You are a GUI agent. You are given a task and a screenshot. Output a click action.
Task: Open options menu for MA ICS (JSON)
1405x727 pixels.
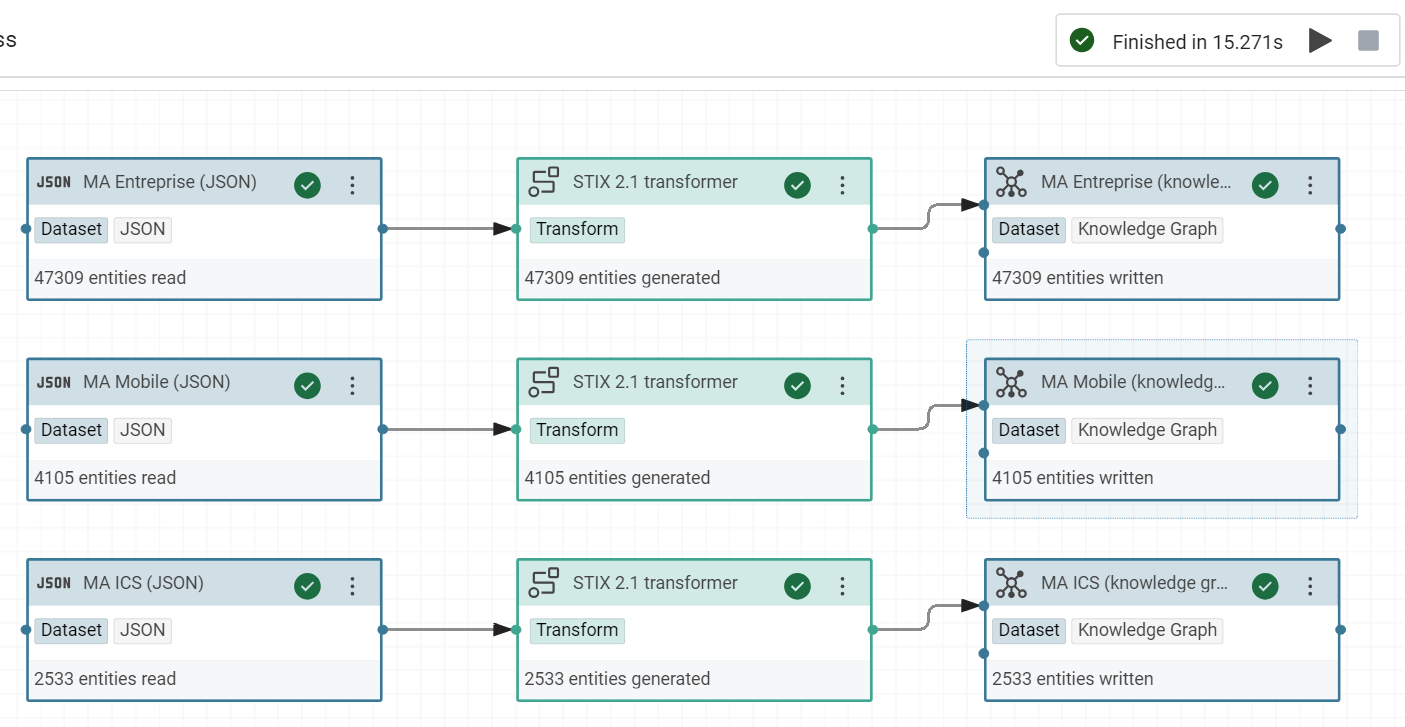352,586
